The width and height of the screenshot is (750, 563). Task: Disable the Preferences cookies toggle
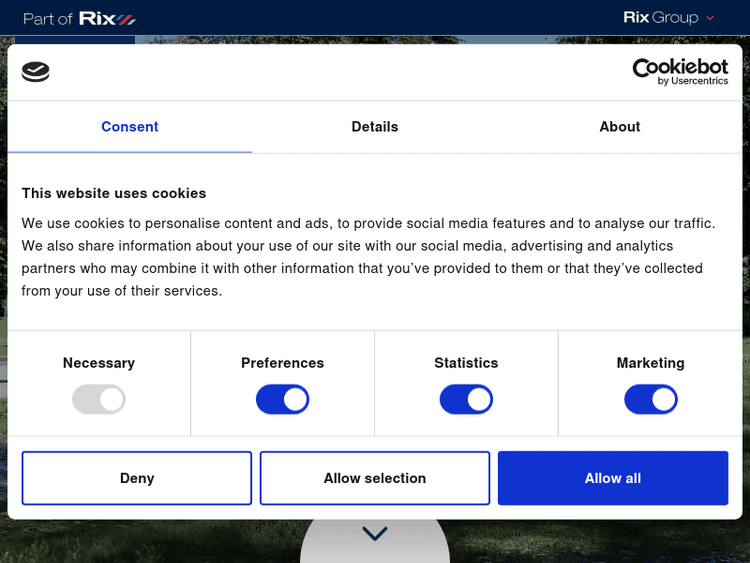[x=282, y=400]
